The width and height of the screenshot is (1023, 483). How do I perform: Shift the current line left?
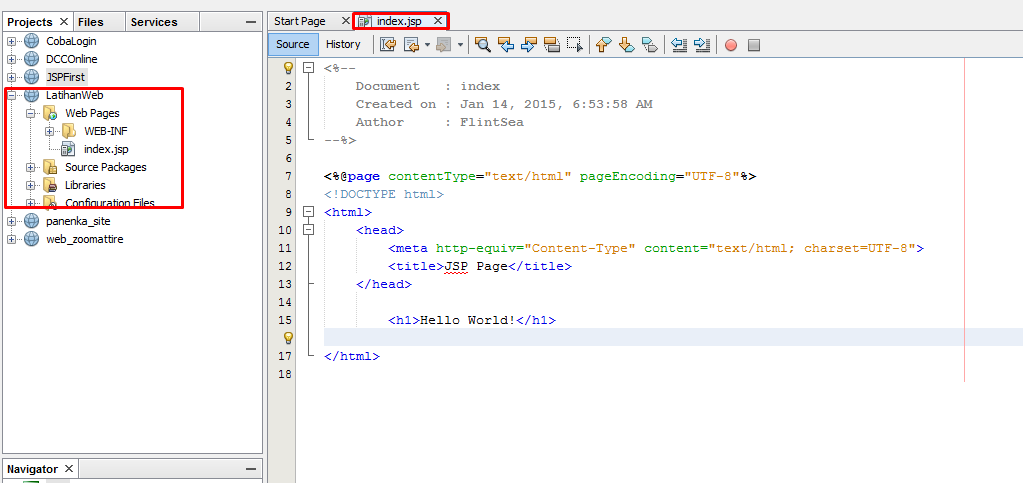[679, 44]
